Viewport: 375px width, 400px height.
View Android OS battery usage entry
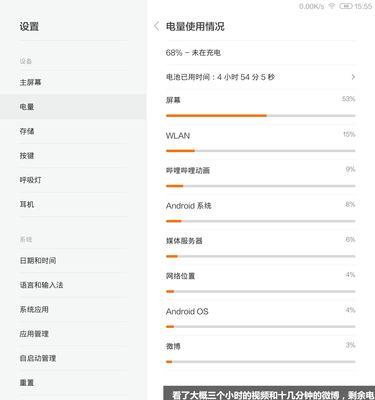[261, 318]
